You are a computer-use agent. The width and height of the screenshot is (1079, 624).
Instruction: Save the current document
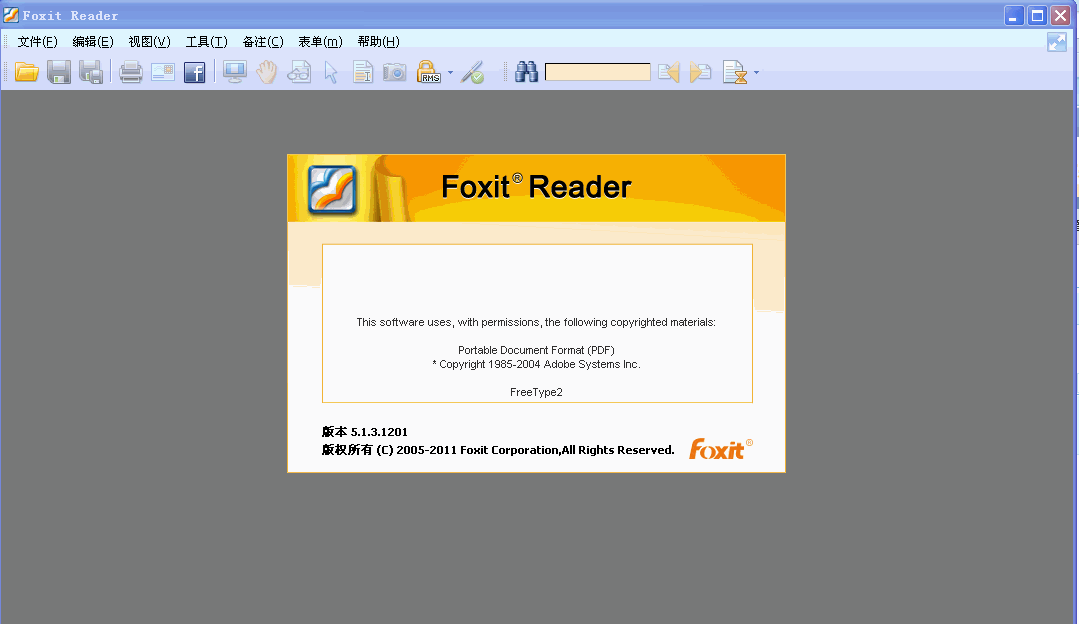pyautogui.click(x=59, y=71)
